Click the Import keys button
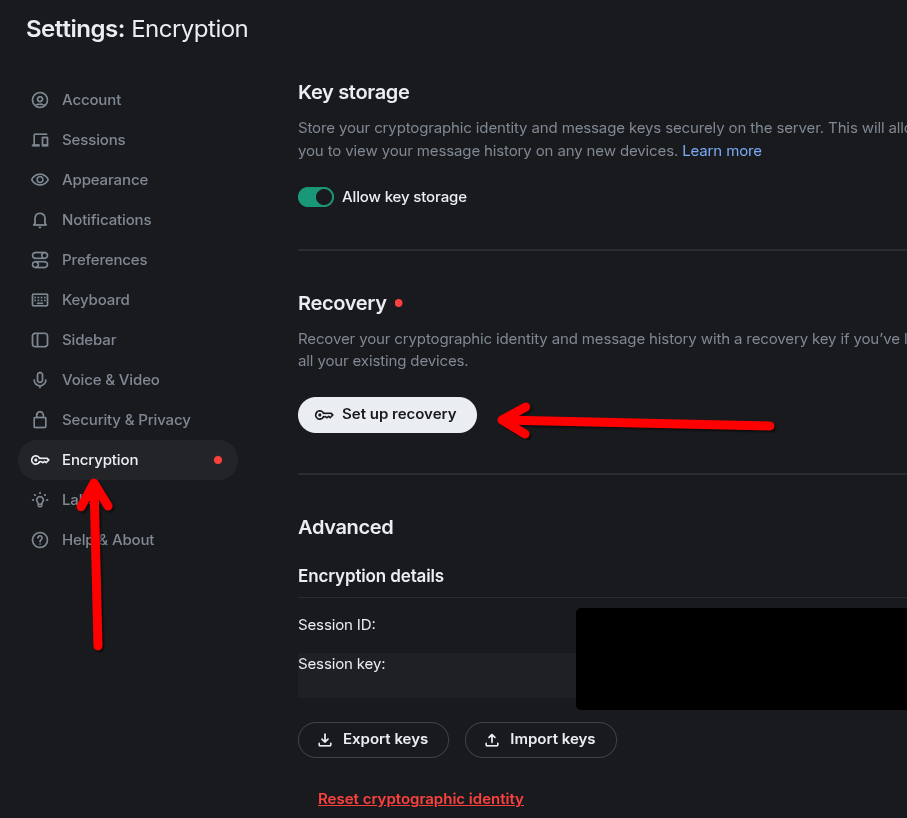The height and width of the screenshot is (818, 907). 540,739
